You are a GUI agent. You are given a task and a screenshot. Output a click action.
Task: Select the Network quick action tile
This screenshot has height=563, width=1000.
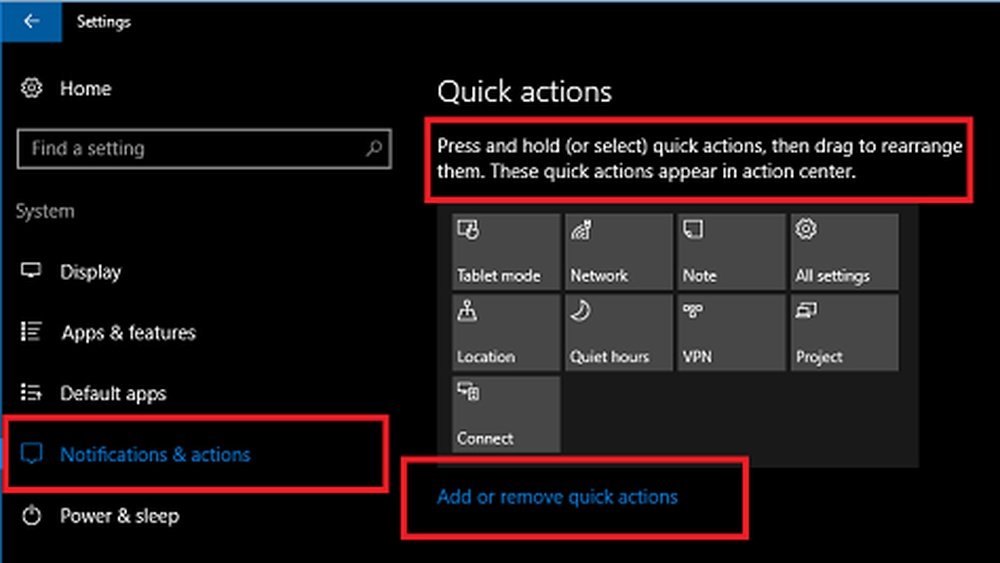[619, 252]
